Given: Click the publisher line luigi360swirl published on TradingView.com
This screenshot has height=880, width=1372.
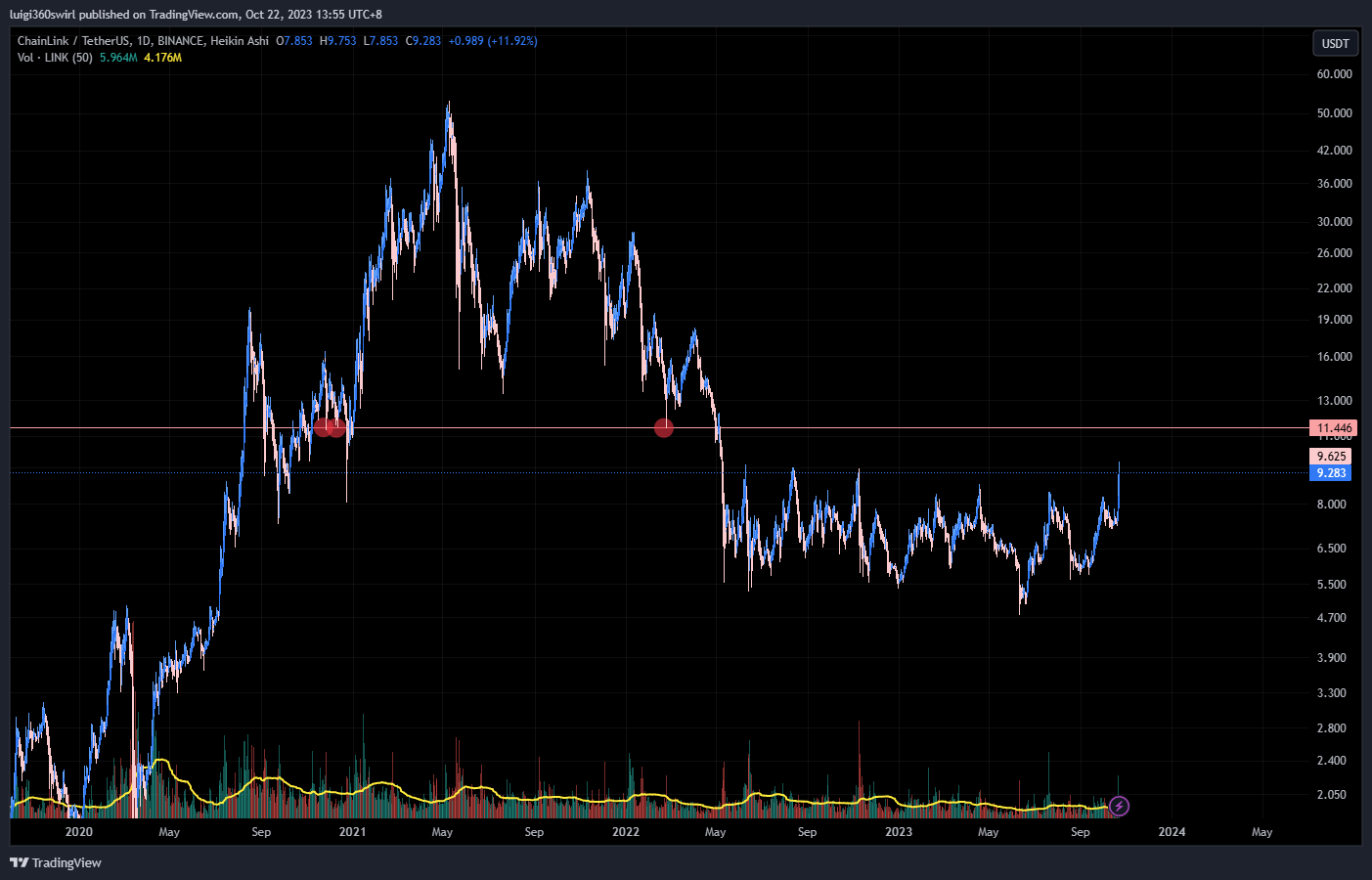Looking at the screenshot, I should pos(124,15).
